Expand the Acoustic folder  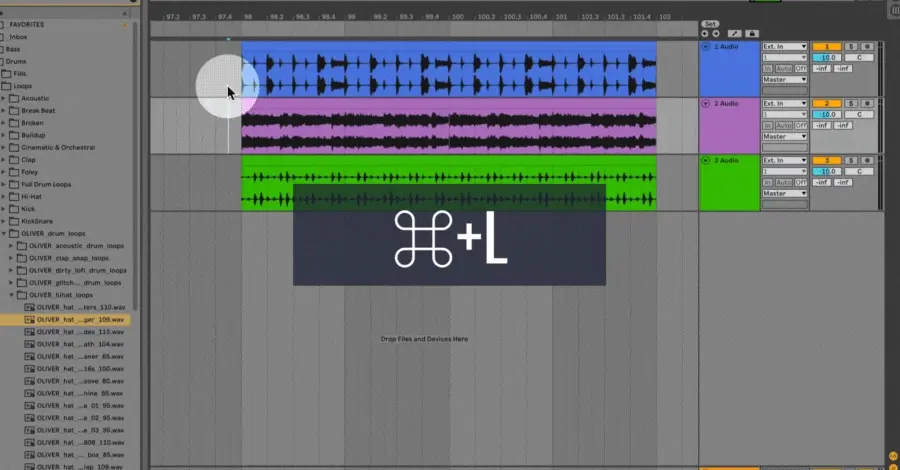[3, 98]
